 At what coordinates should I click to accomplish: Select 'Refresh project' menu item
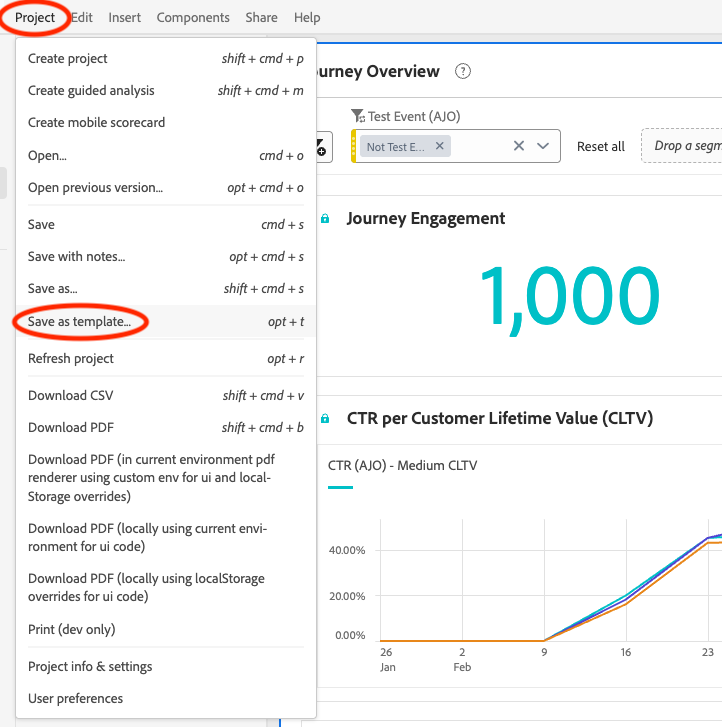point(71,358)
